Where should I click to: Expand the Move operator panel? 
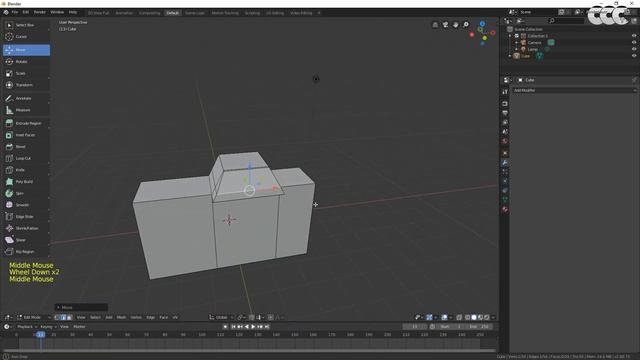pos(81,307)
